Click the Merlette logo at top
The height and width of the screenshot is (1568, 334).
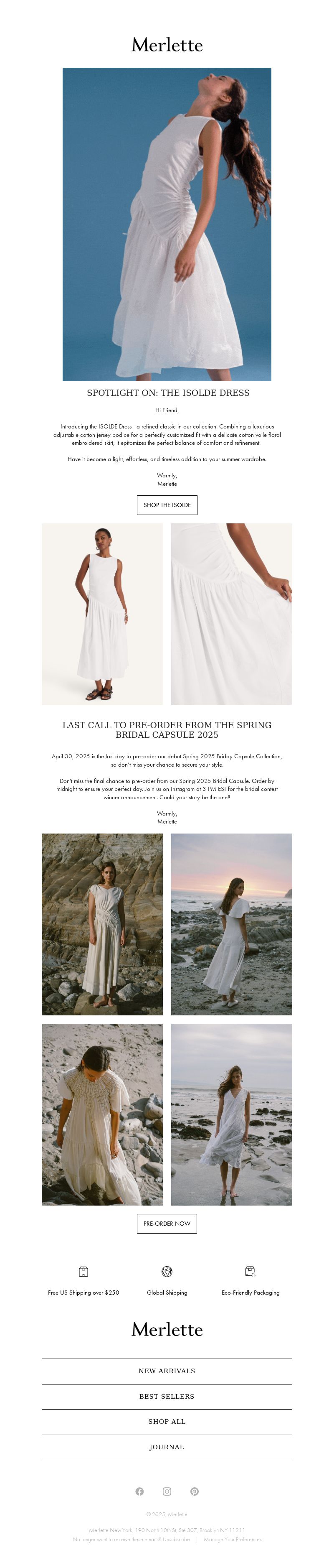pyautogui.click(x=167, y=44)
